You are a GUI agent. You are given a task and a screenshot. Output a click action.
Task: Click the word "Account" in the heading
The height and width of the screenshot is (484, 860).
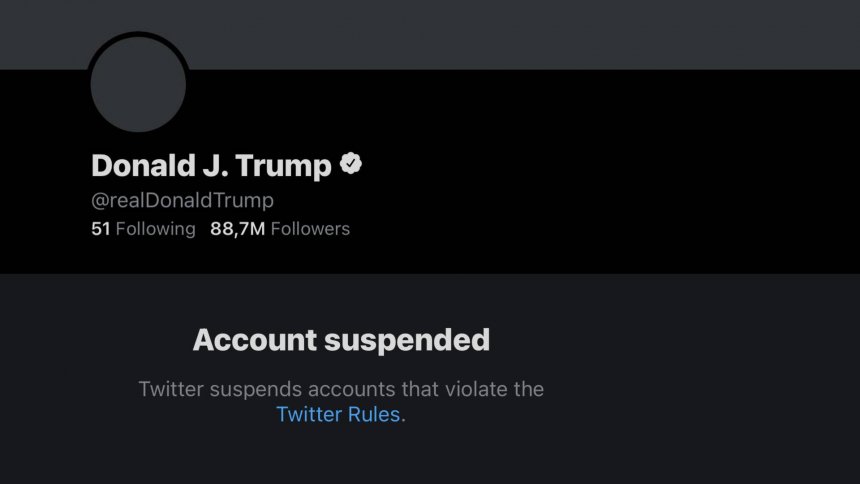coord(254,340)
